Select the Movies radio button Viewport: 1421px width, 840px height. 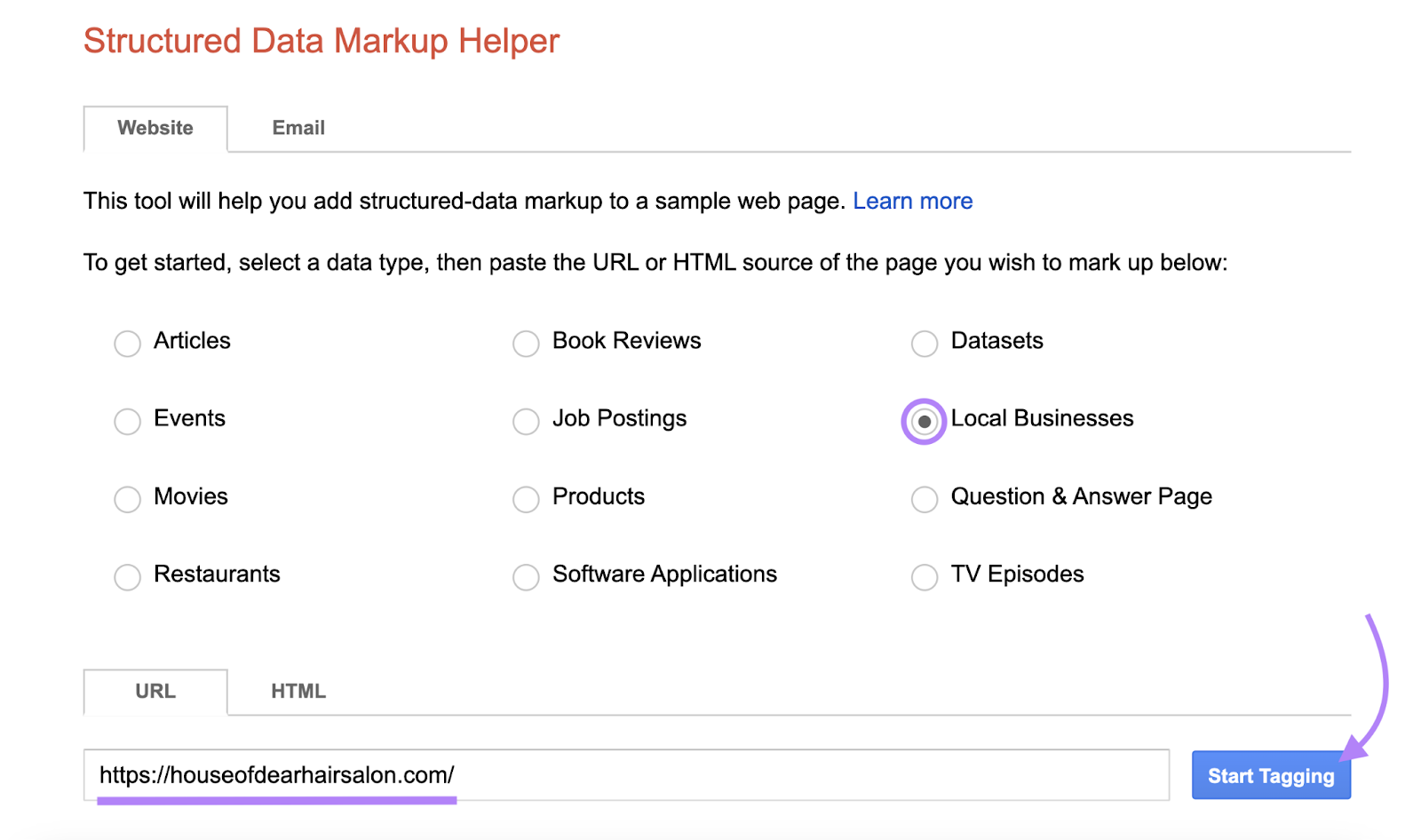point(127,499)
